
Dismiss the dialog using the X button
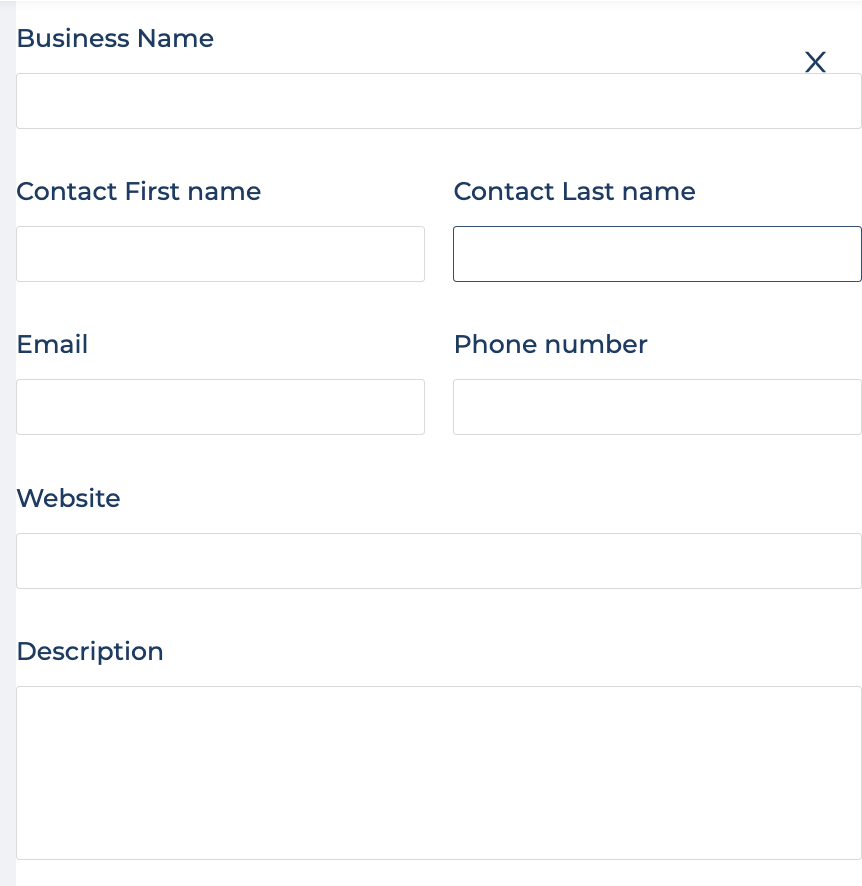click(815, 62)
